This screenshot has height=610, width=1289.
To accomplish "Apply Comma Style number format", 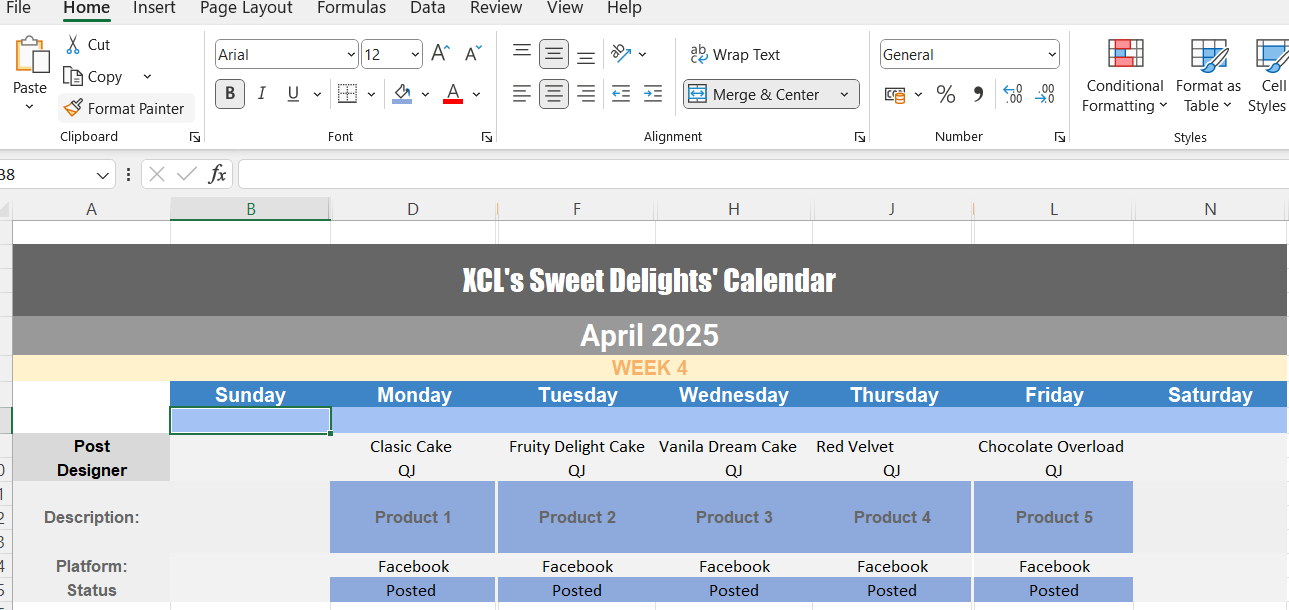I will 978,95.
